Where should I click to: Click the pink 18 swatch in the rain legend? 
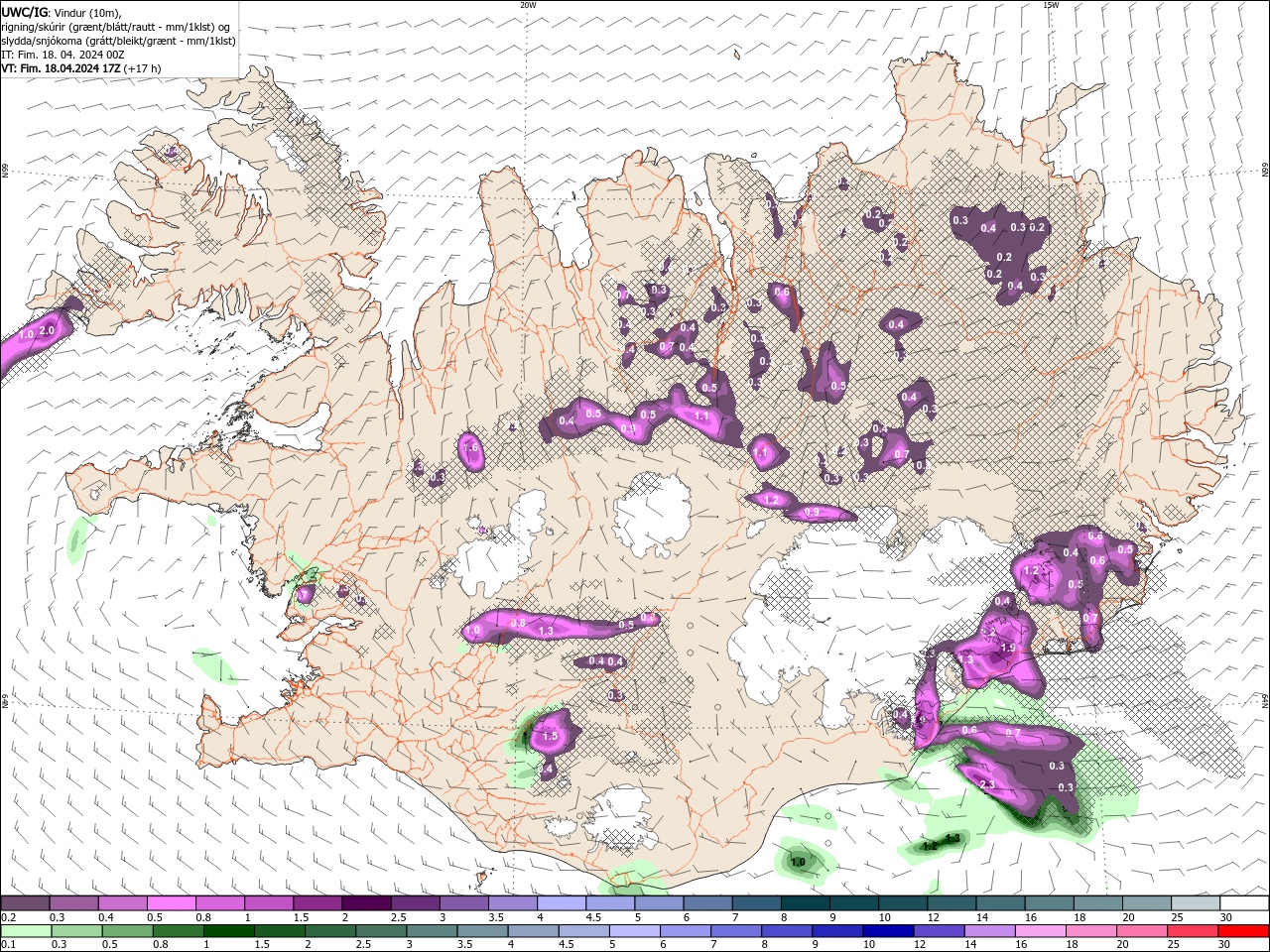[1092, 931]
